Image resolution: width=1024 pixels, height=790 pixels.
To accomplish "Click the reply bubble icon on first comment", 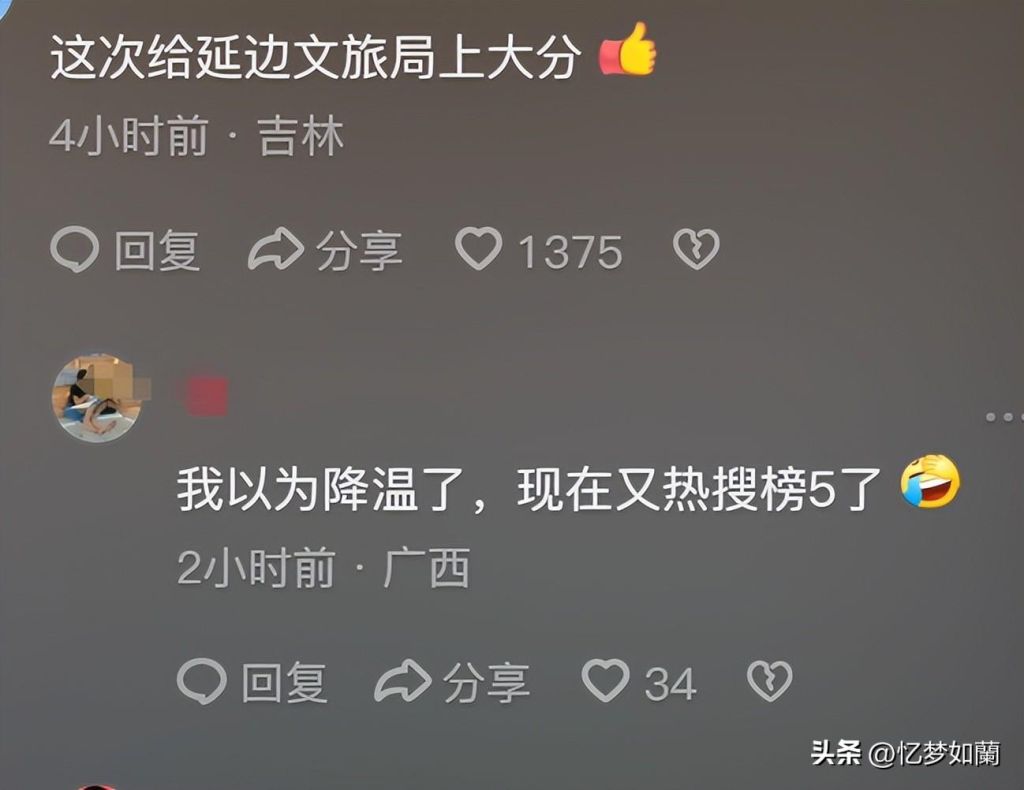I will (x=74, y=249).
